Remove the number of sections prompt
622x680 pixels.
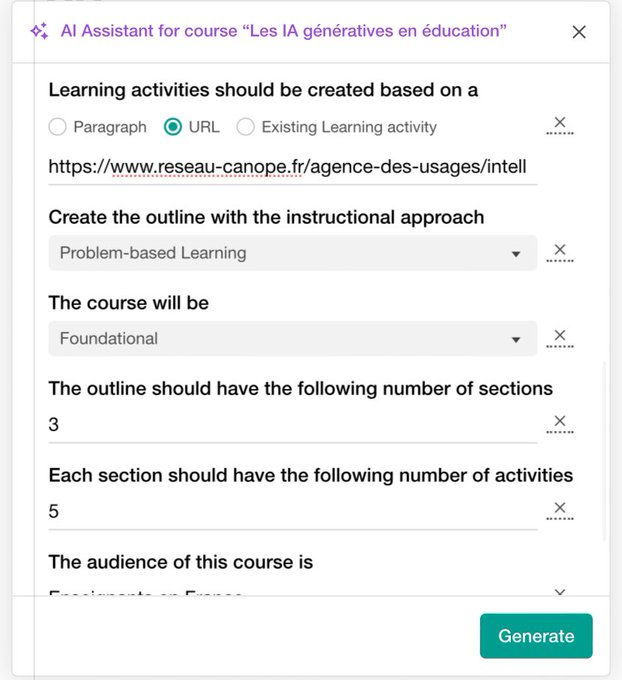point(560,422)
